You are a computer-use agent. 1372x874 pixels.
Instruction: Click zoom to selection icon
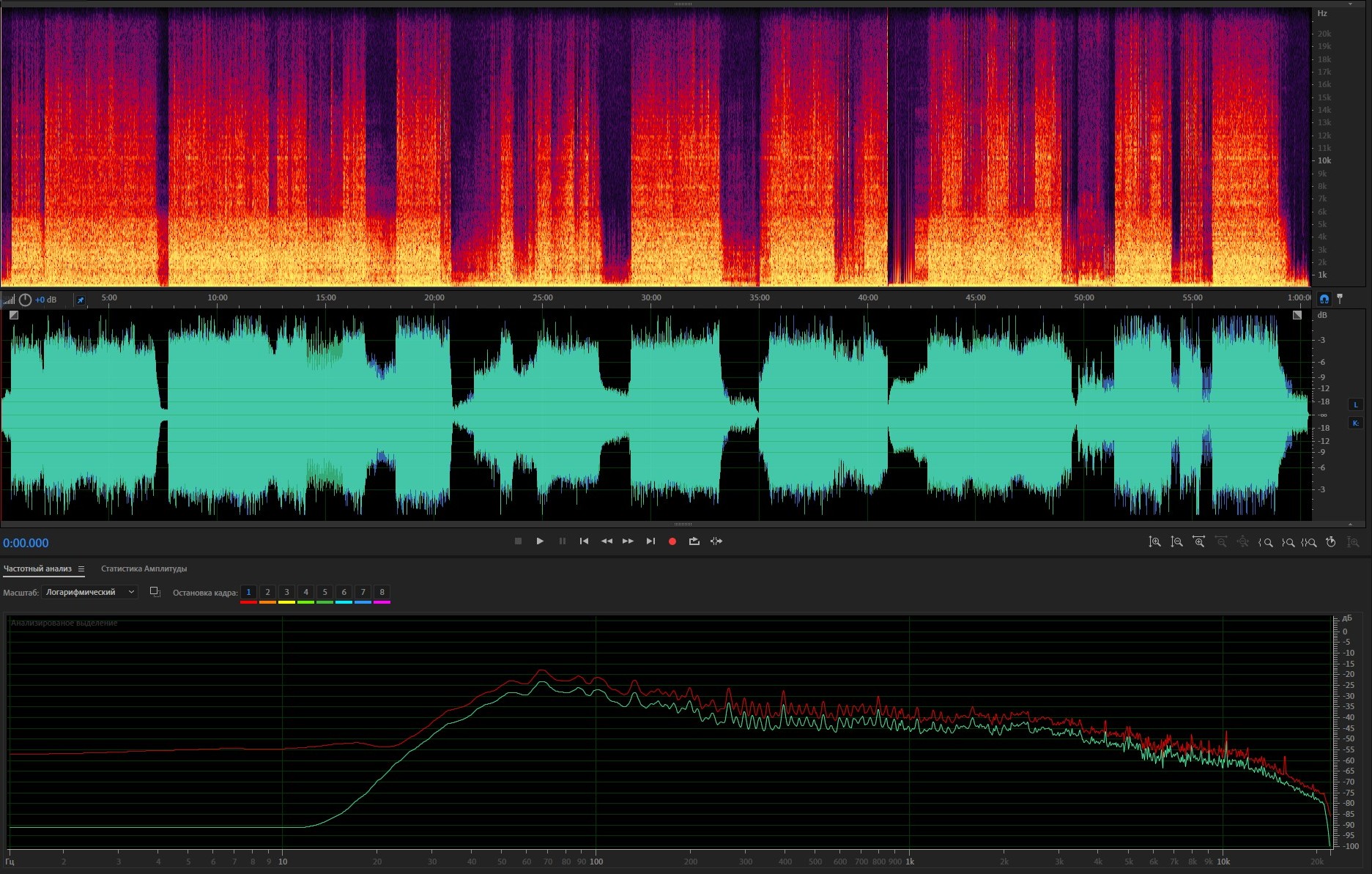(x=1308, y=542)
